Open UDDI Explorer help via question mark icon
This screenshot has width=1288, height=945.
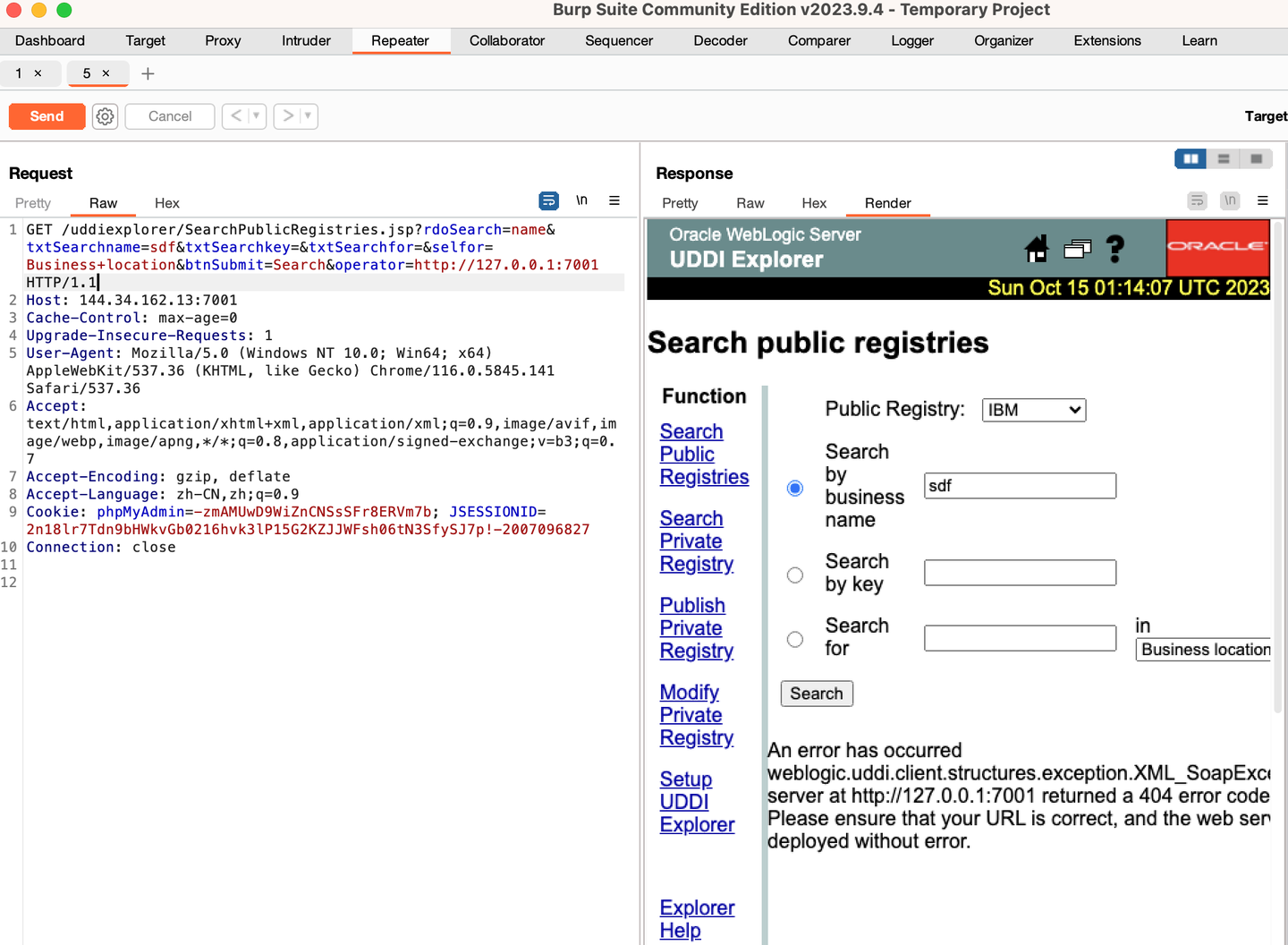coord(1115,250)
